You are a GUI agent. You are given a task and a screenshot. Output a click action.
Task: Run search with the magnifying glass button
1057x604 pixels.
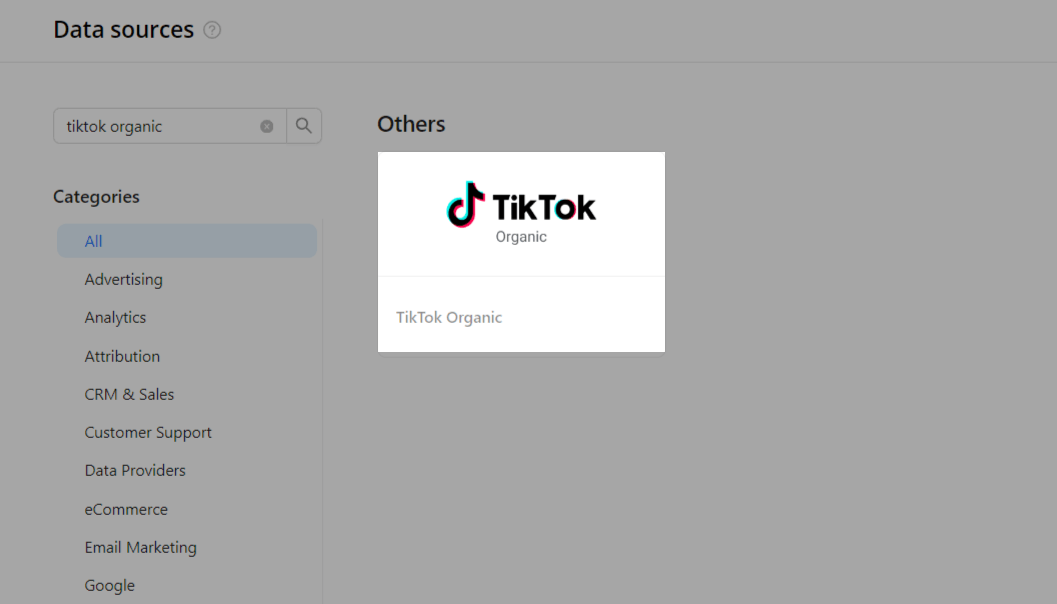point(304,126)
